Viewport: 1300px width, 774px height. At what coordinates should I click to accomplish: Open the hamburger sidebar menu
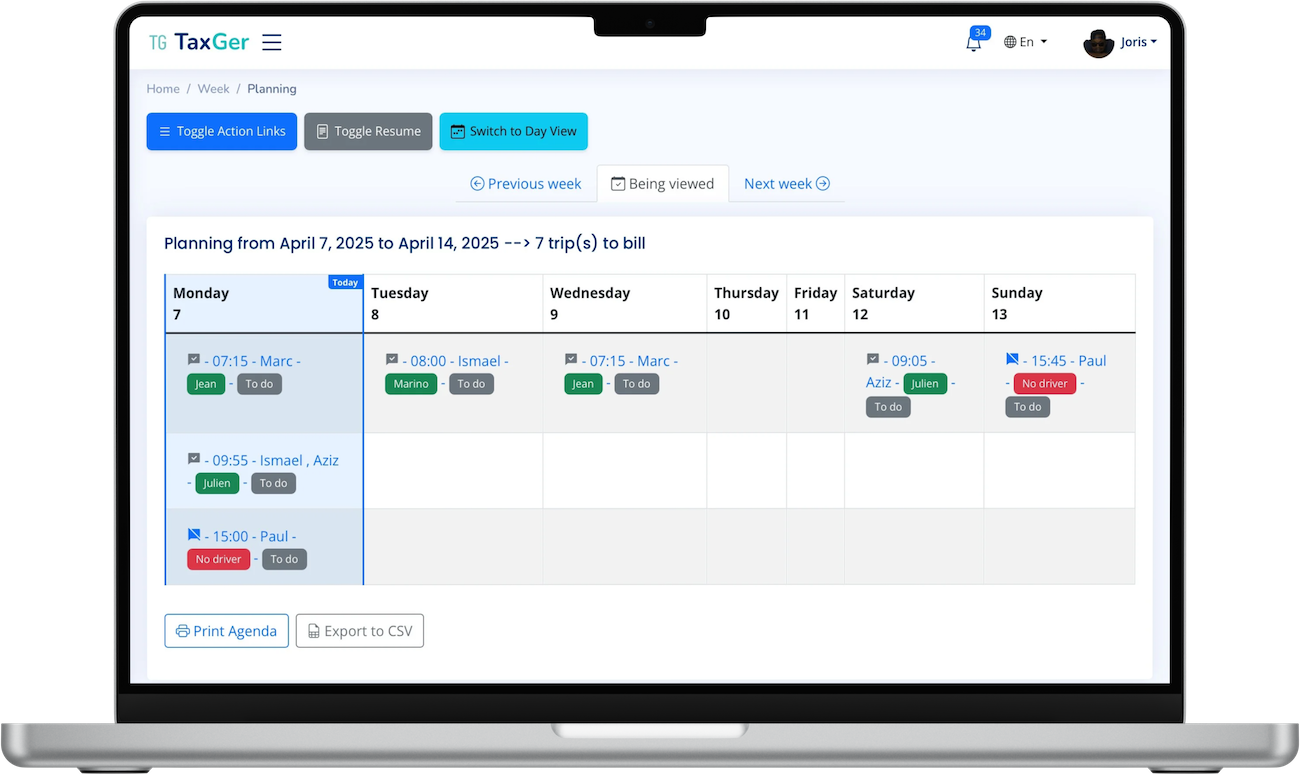271,42
